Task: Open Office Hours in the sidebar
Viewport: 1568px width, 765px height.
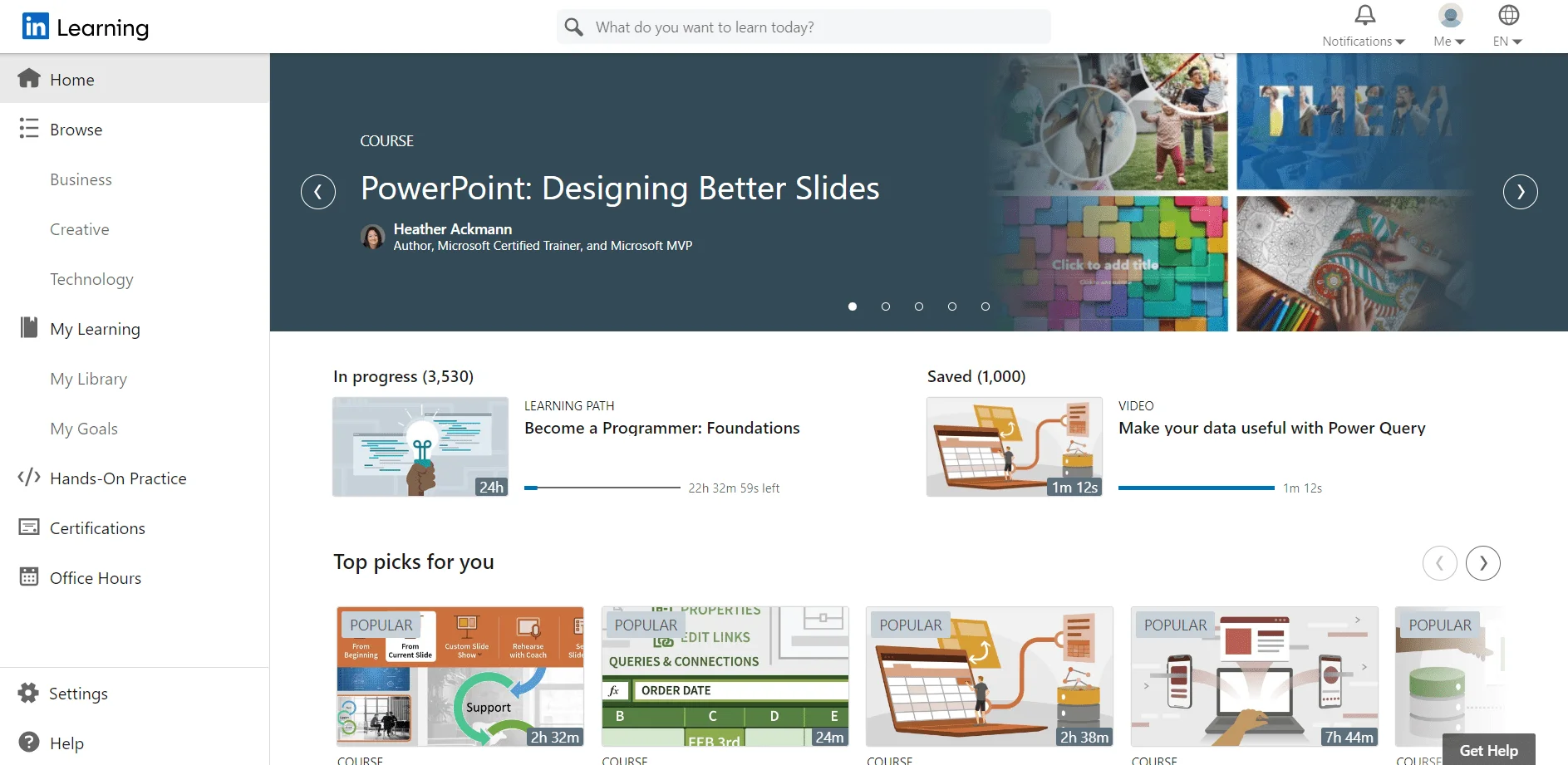Action: (x=135, y=577)
